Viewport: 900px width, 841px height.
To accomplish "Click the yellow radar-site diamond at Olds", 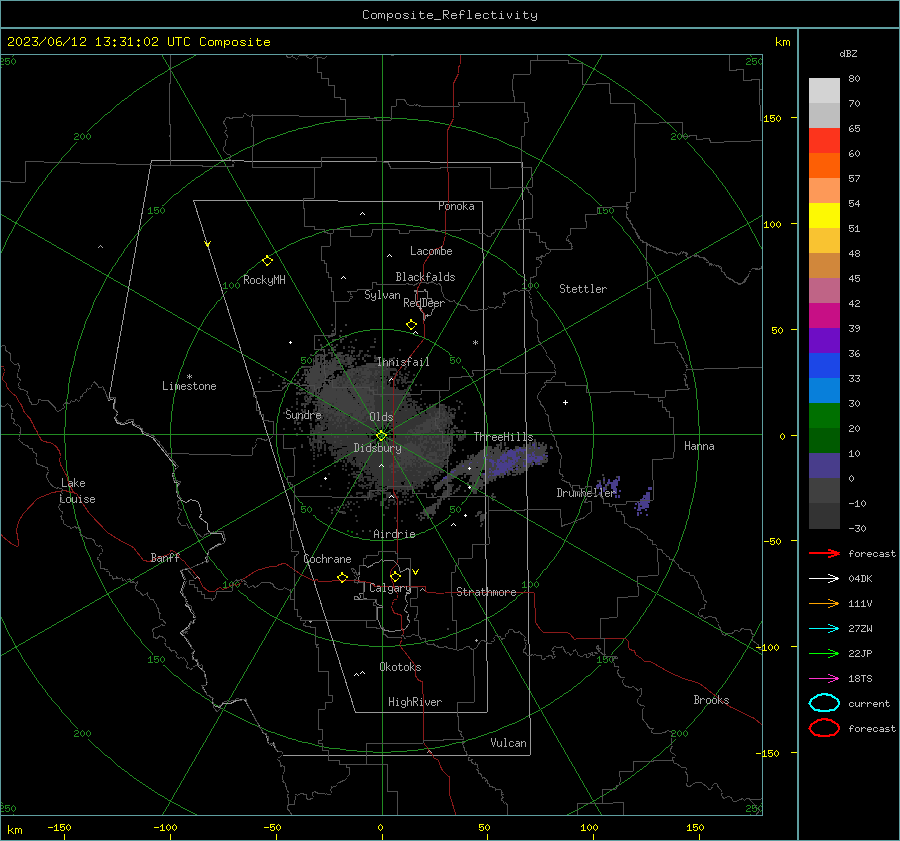I will [x=381, y=436].
